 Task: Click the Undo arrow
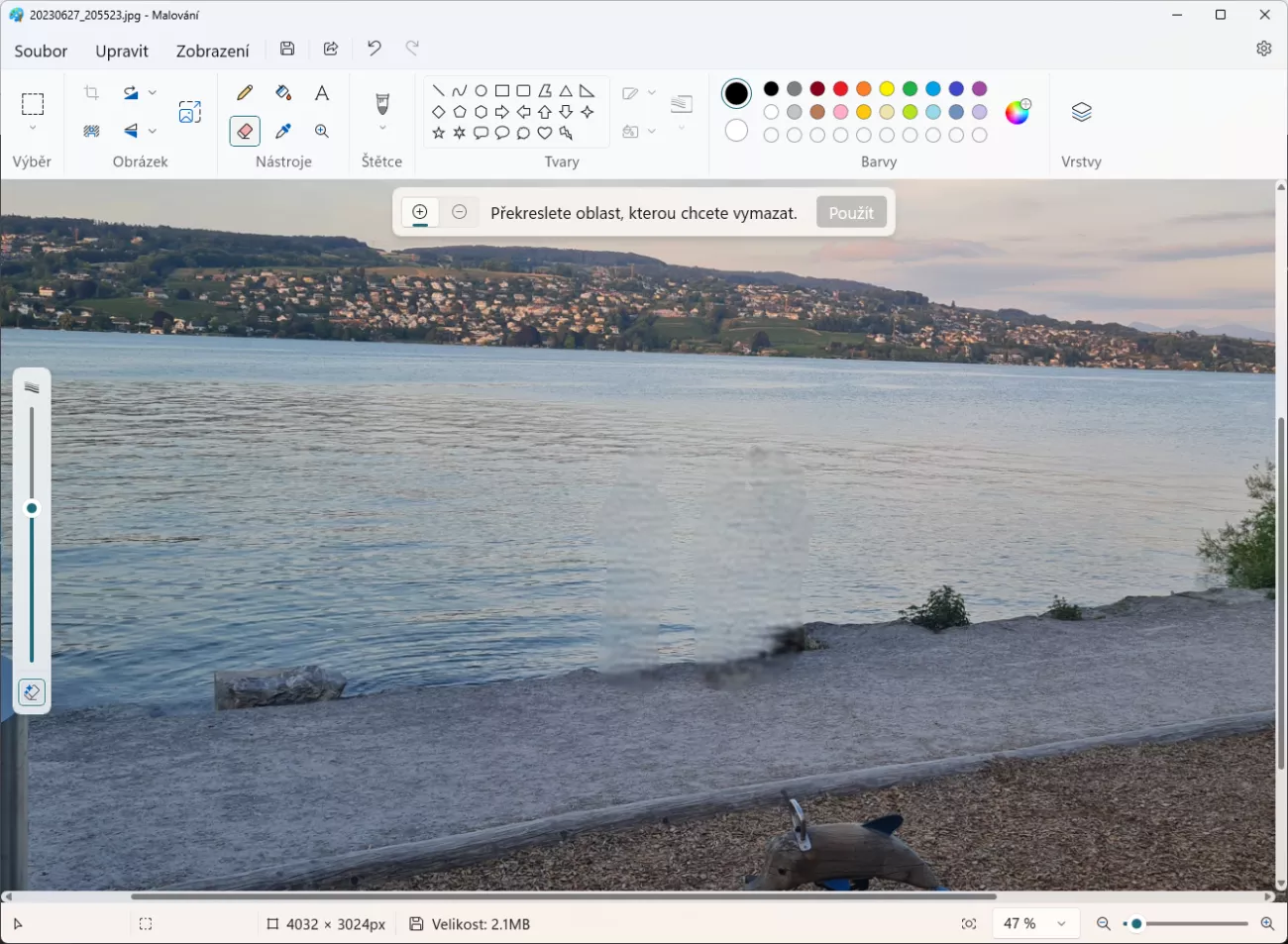click(x=374, y=49)
